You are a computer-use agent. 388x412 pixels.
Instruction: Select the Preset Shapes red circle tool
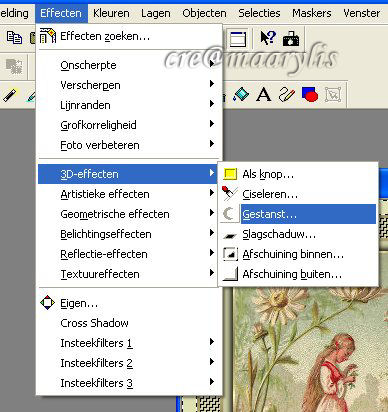310,94
